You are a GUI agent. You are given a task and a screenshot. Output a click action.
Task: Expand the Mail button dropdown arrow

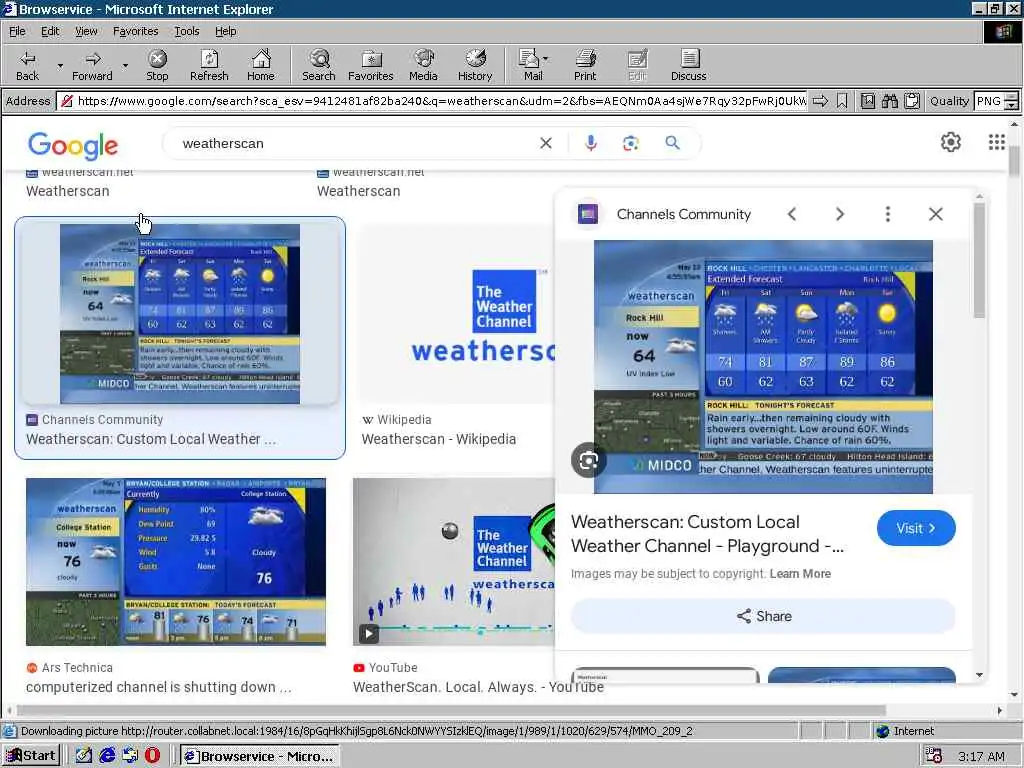point(546,59)
